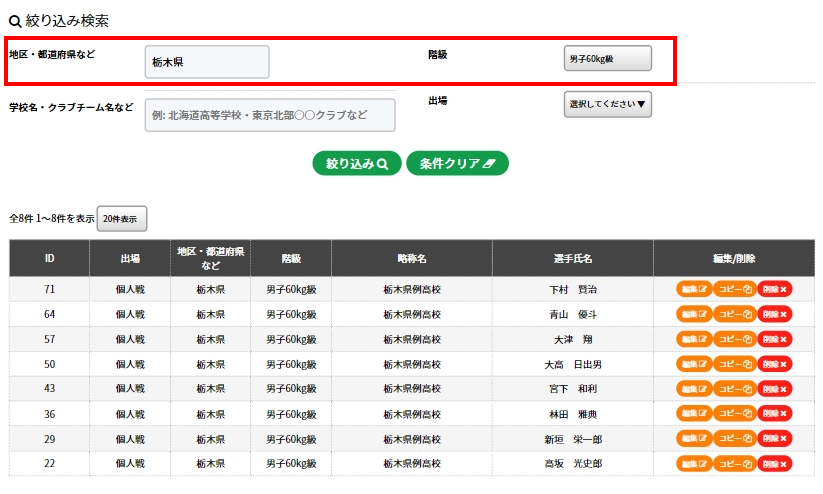This screenshot has width=823, height=494.
Task: Click the 絞り込み search button
Action: click(357, 163)
